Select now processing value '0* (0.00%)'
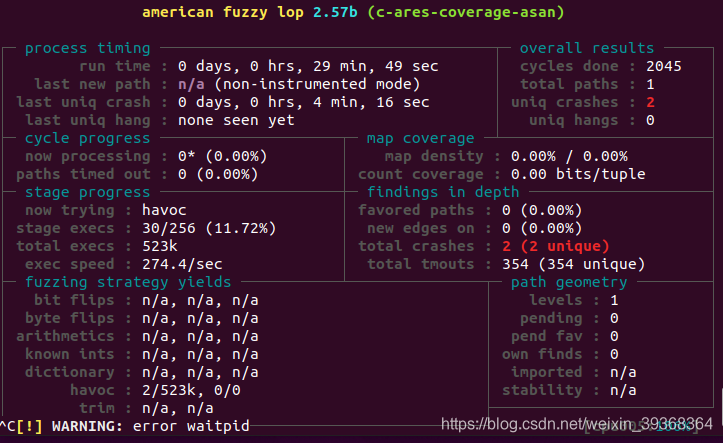This screenshot has height=443, width=723. coord(223,156)
